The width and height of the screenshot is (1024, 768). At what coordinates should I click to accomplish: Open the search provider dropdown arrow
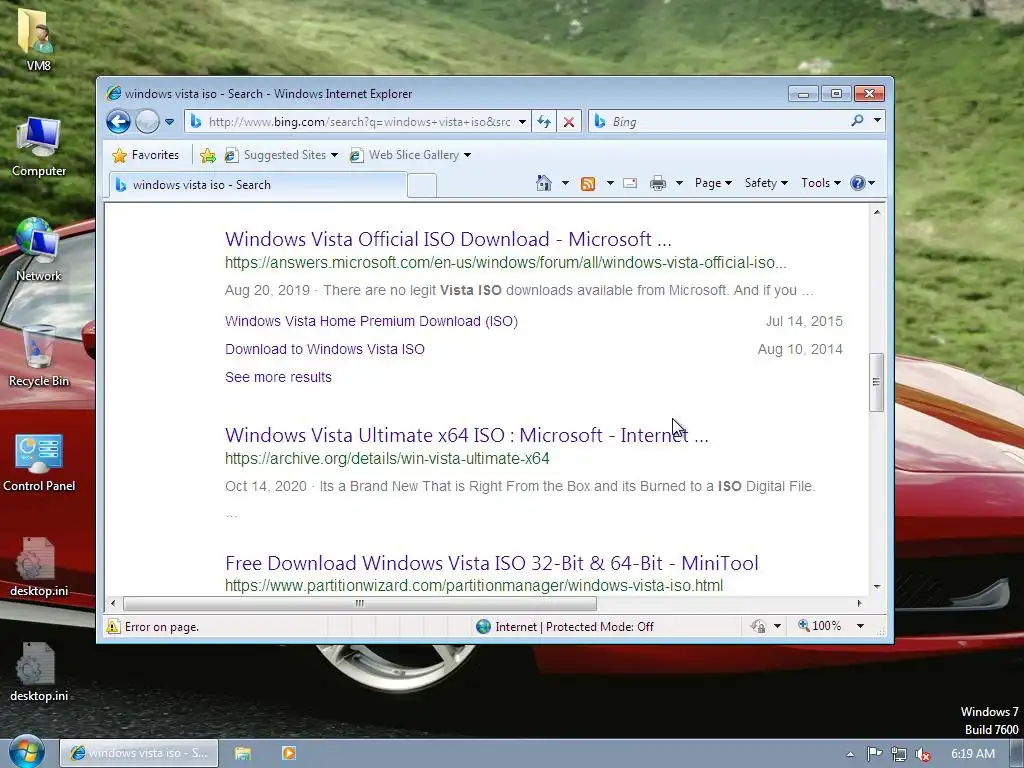coord(877,121)
